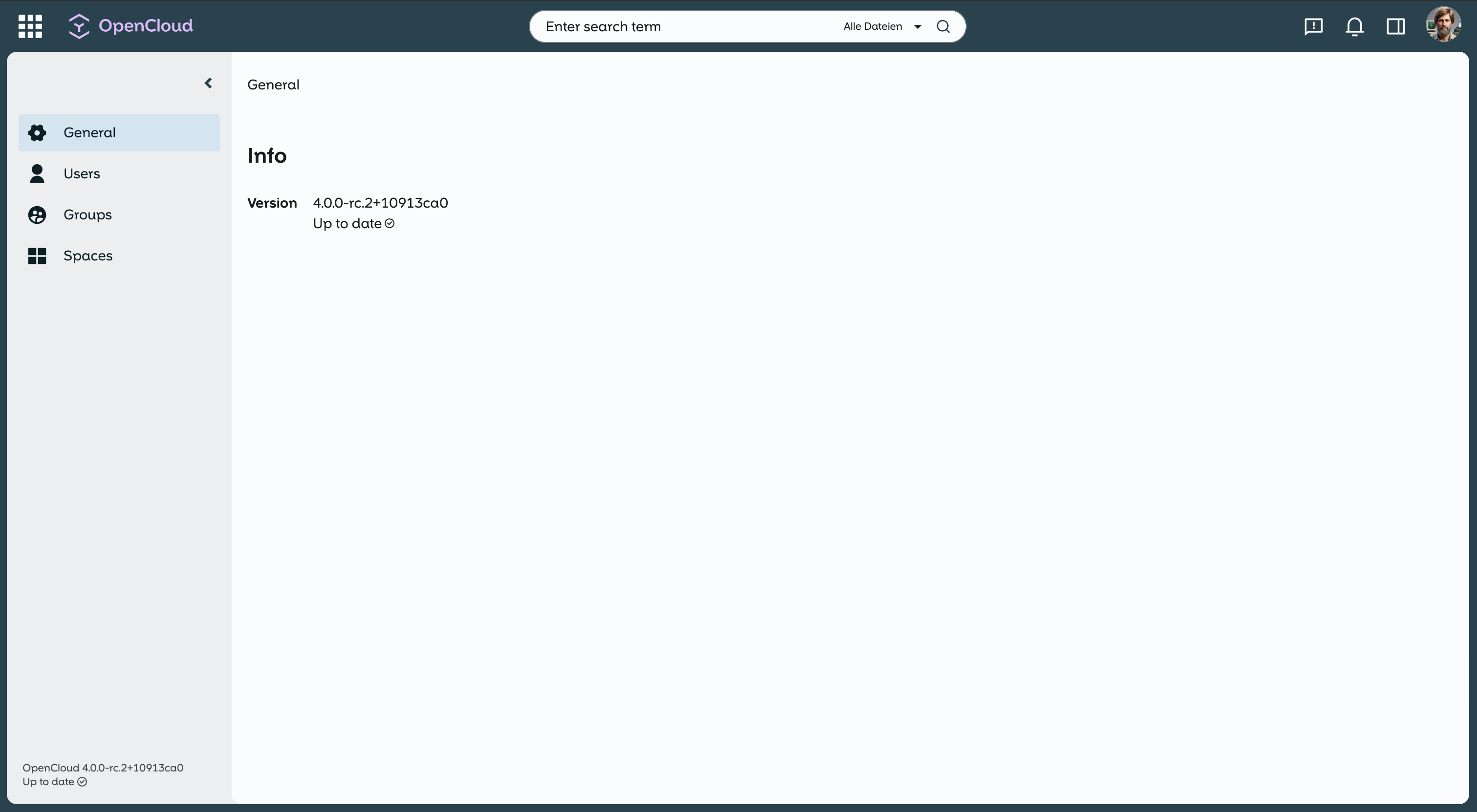This screenshot has height=812, width=1477.
Task: Click the OpenCloud version text in sidebar footer
Action: click(x=103, y=768)
